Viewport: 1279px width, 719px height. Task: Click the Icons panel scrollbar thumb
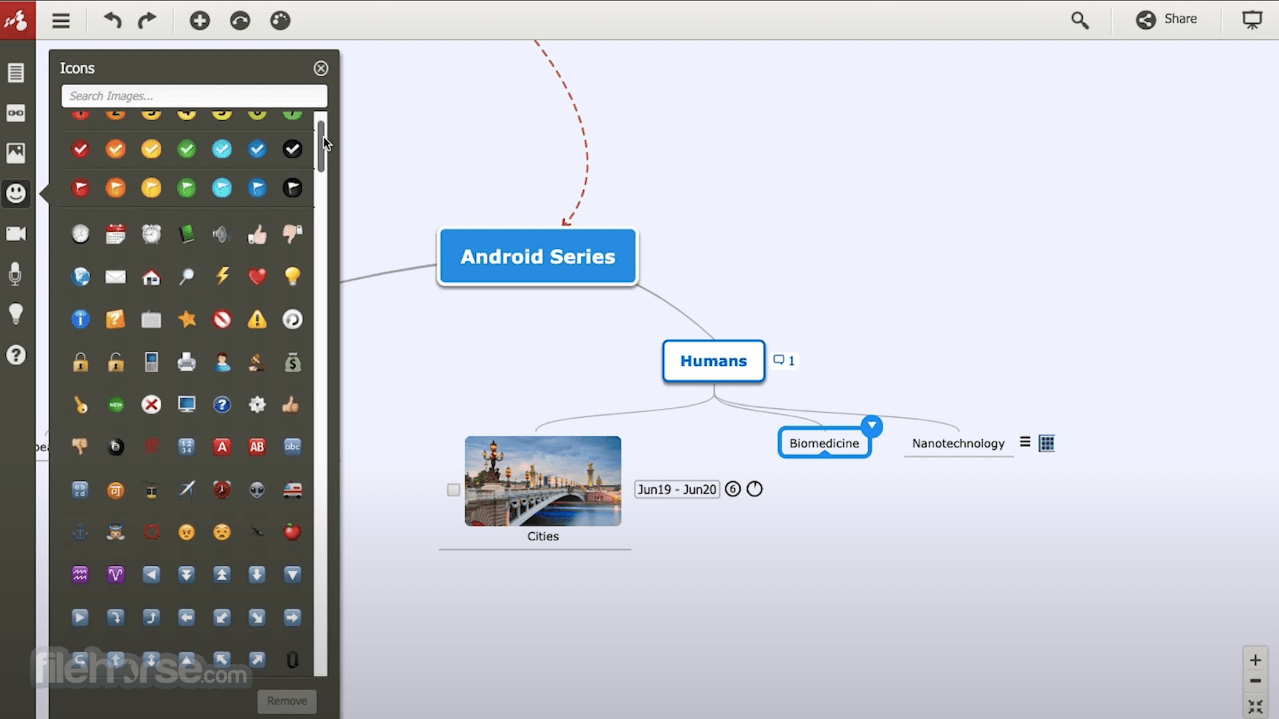click(321, 146)
